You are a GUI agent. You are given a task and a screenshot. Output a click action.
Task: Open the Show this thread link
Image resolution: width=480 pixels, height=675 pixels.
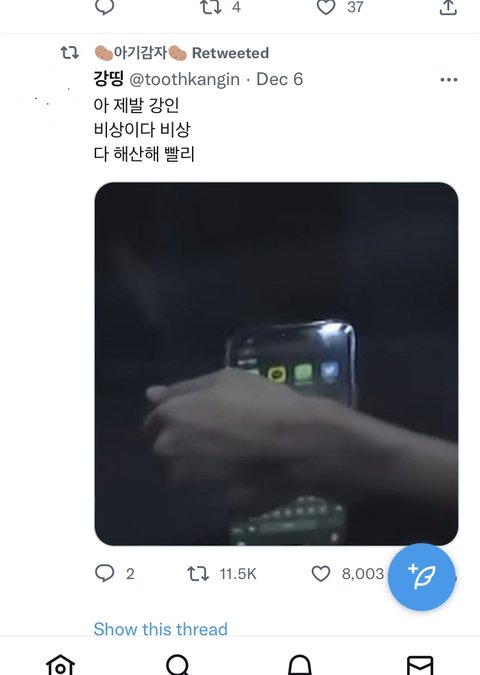click(161, 629)
